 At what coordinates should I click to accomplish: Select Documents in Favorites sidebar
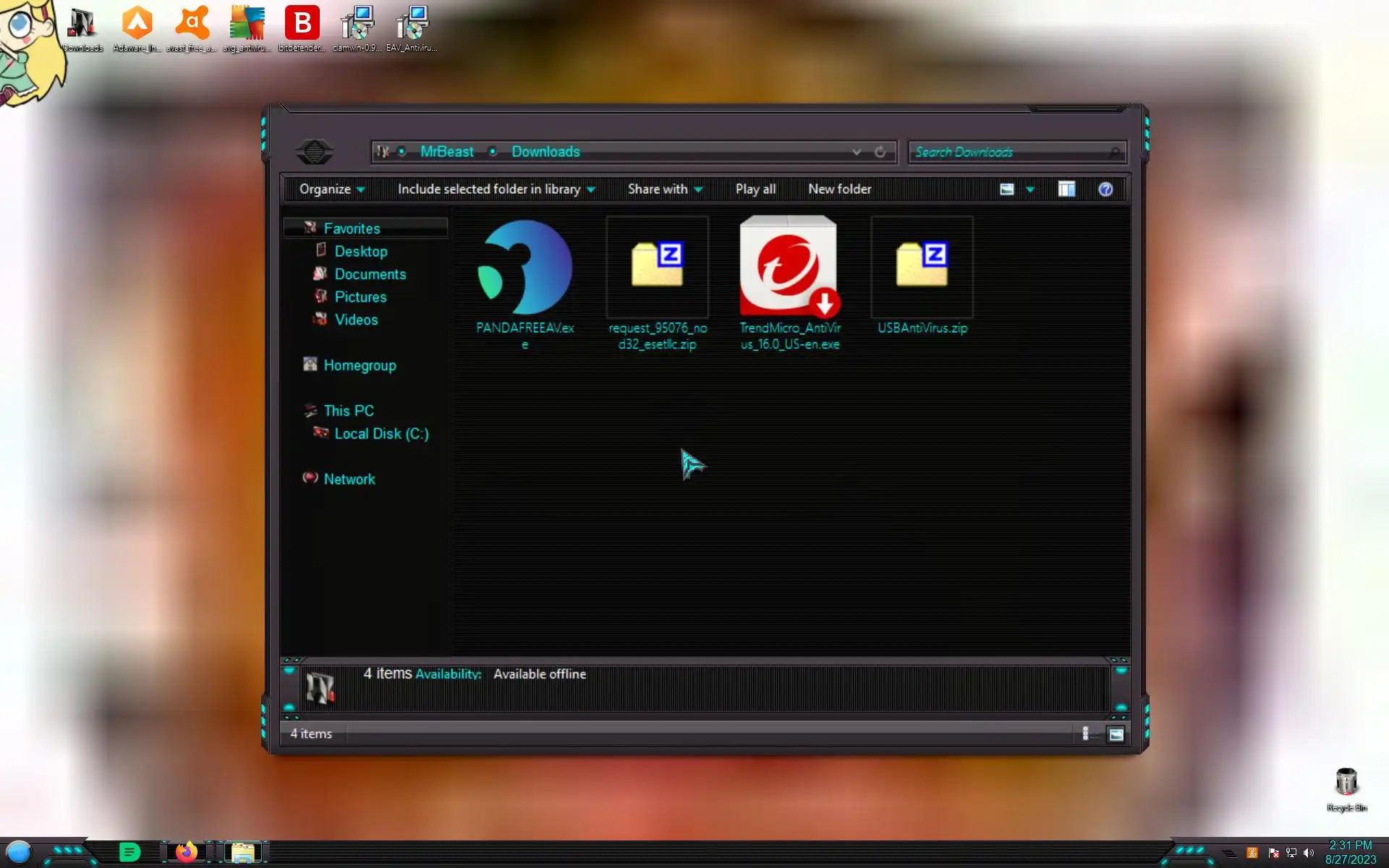coord(370,274)
